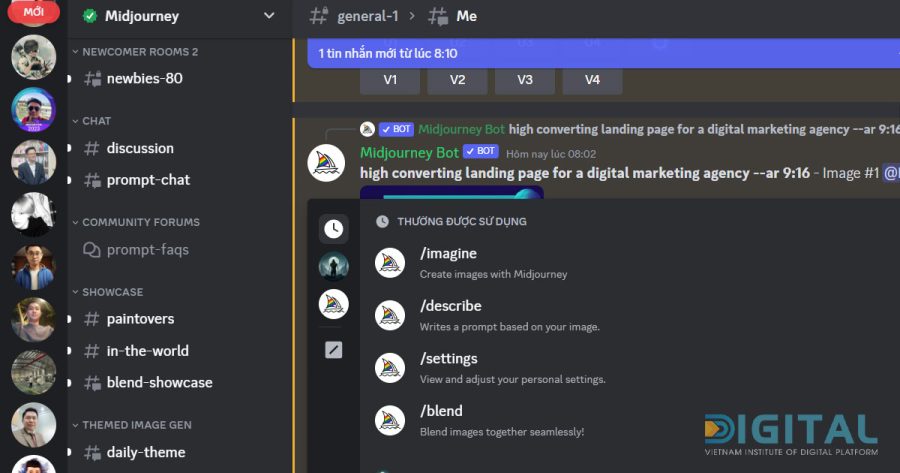The height and width of the screenshot is (473, 900).
Task: Click the /blend command bot icon
Action: [390, 421]
